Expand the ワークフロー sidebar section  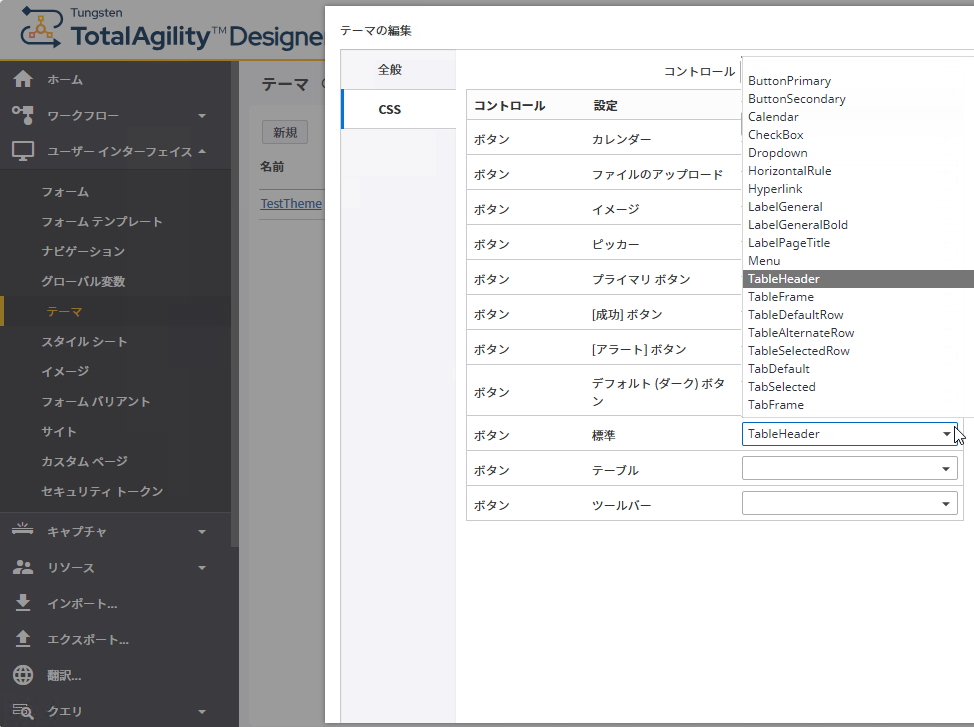click(201, 116)
